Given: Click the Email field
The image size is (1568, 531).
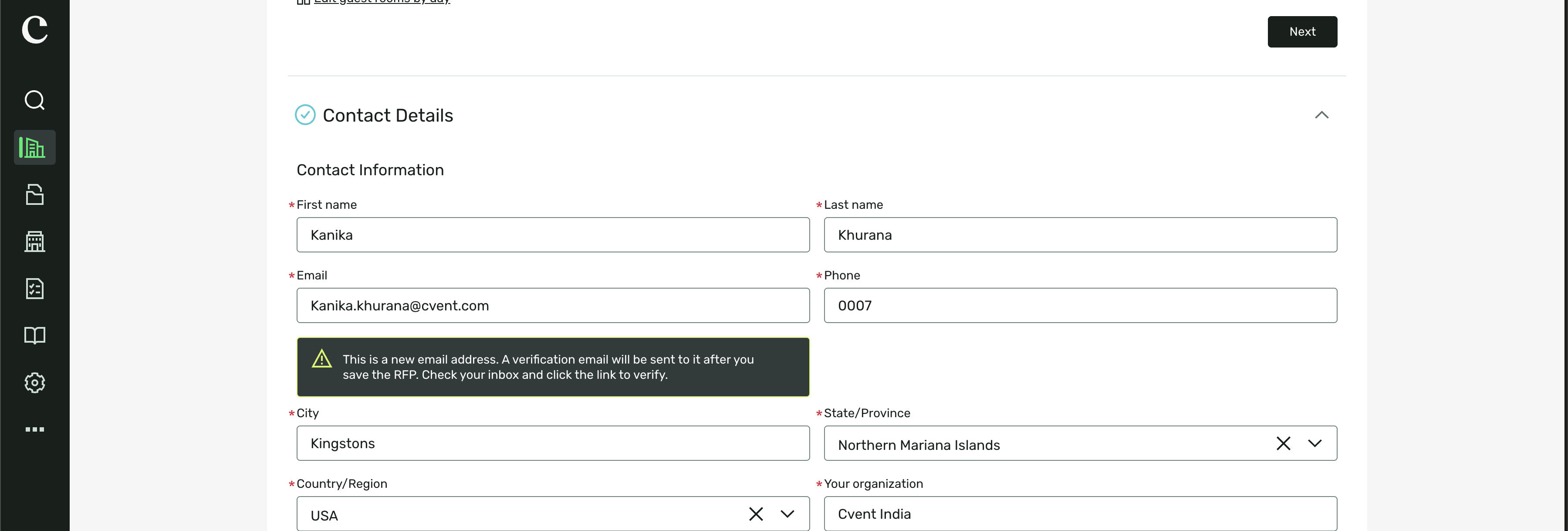Looking at the screenshot, I should (553, 306).
